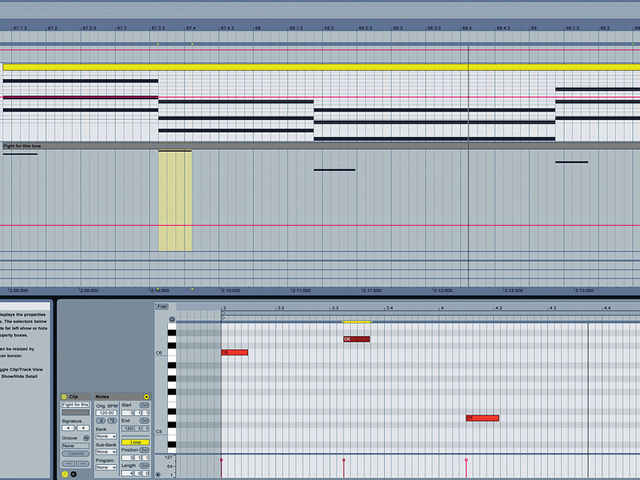Click beat marker 3.2 in the editor ruler
Screen dimensions: 640x480
280,308
